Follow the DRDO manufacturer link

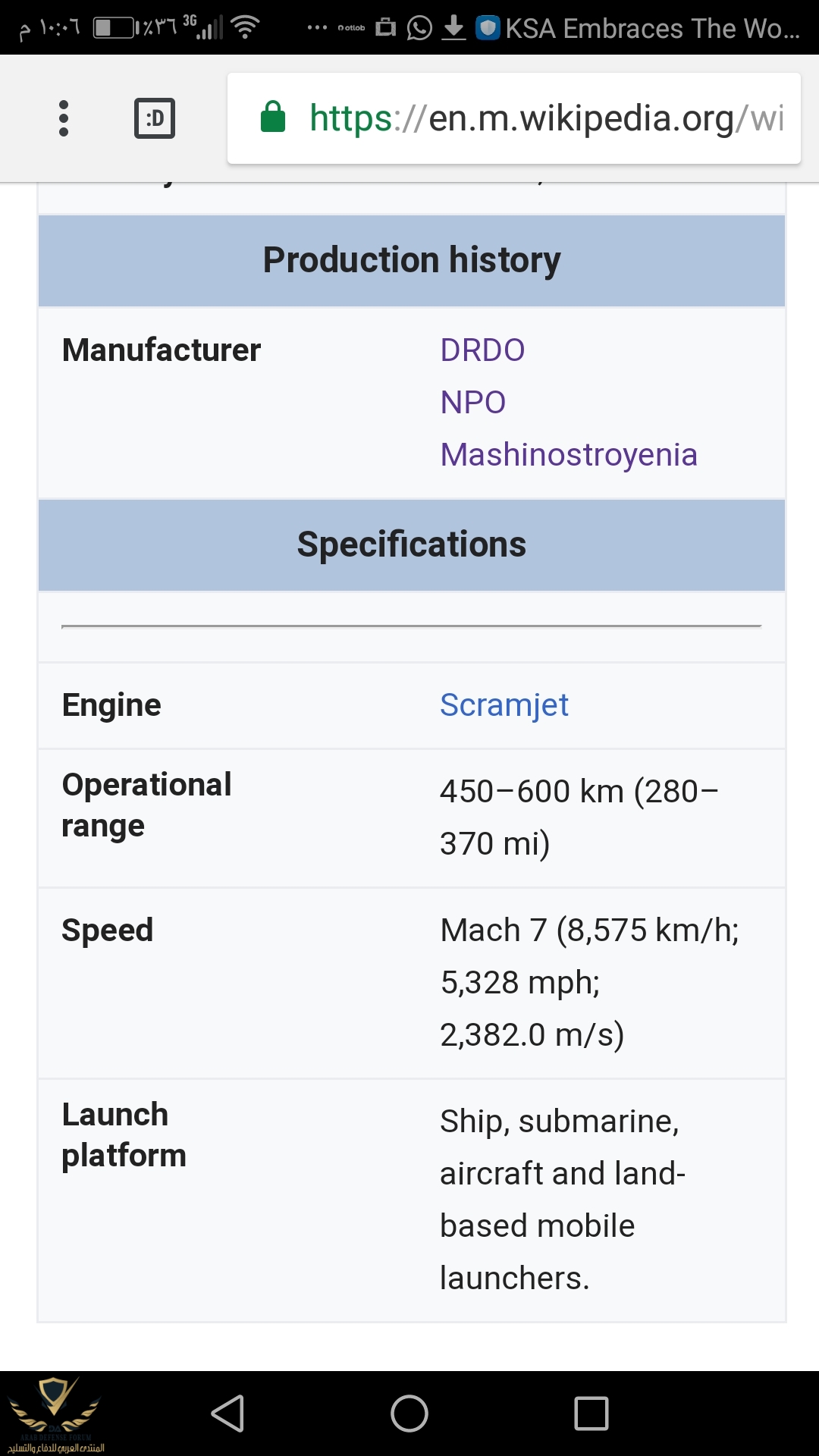tap(483, 350)
